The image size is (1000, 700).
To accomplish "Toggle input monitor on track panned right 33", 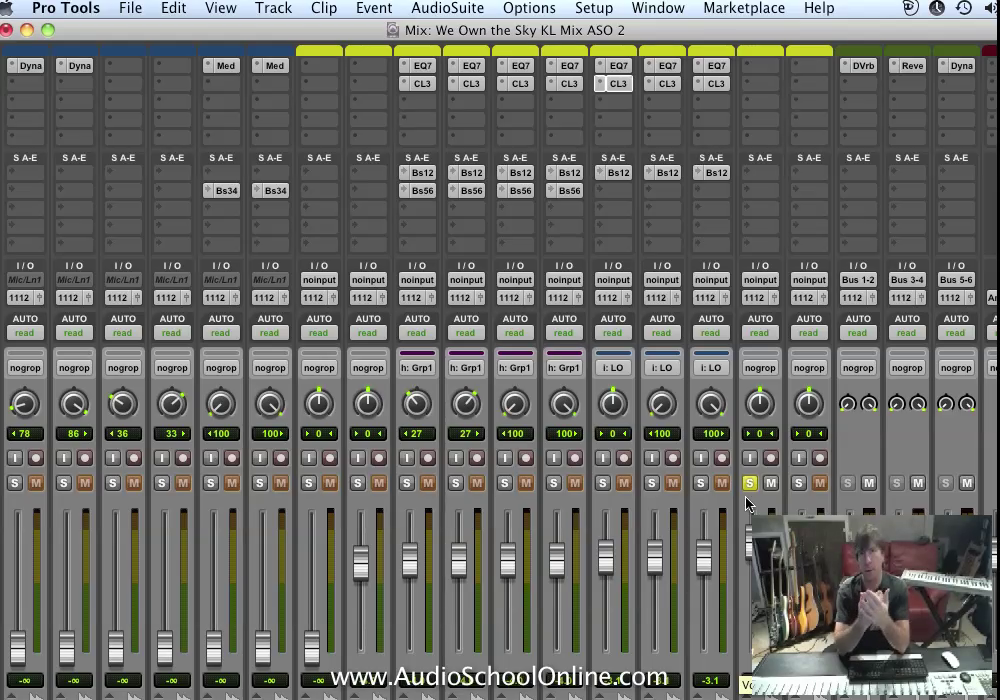I will (x=162, y=458).
